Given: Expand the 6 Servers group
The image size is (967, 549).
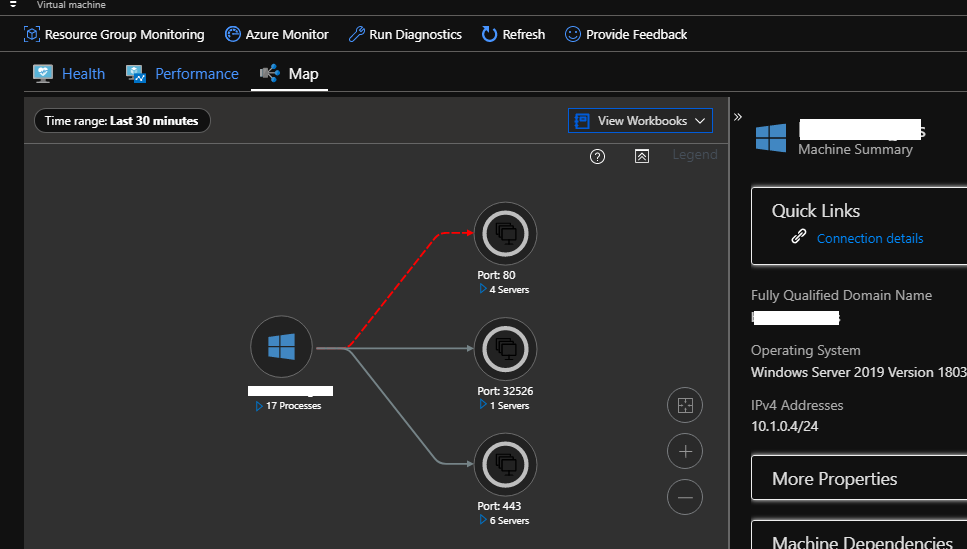Looking at the screenshot, I should pyautogui.click(x=503, y=521).
